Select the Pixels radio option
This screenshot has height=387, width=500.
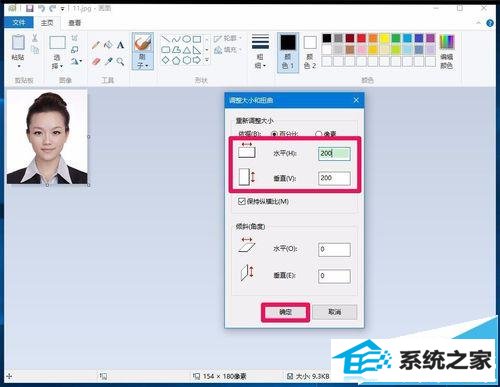point(318,134)
